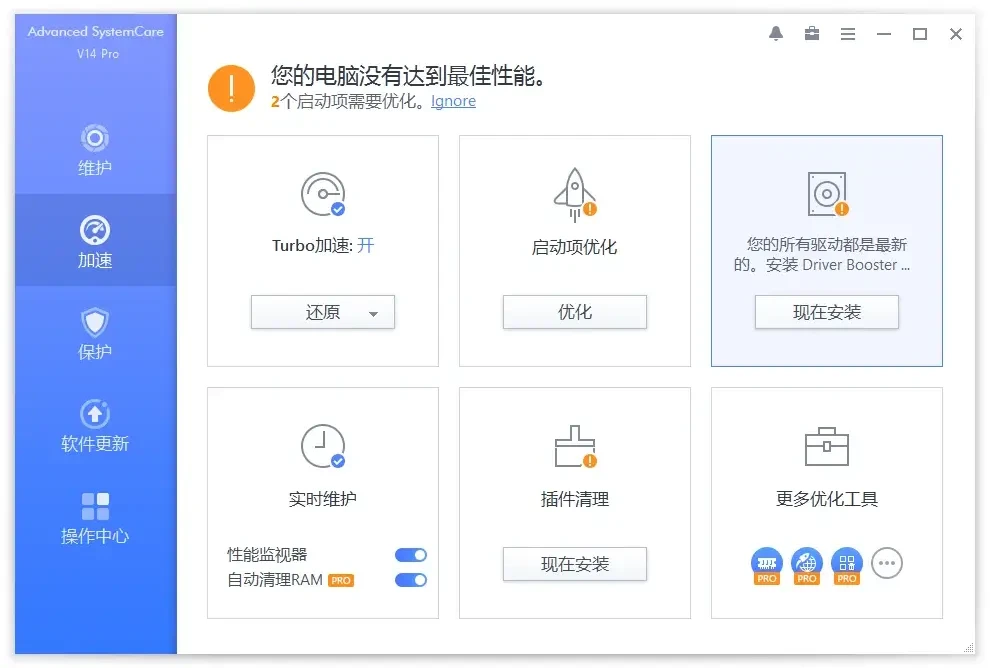Screen dimensions: 990x668
Task: Disable the 性能监视器 toggle
Action: pos(410,554)
